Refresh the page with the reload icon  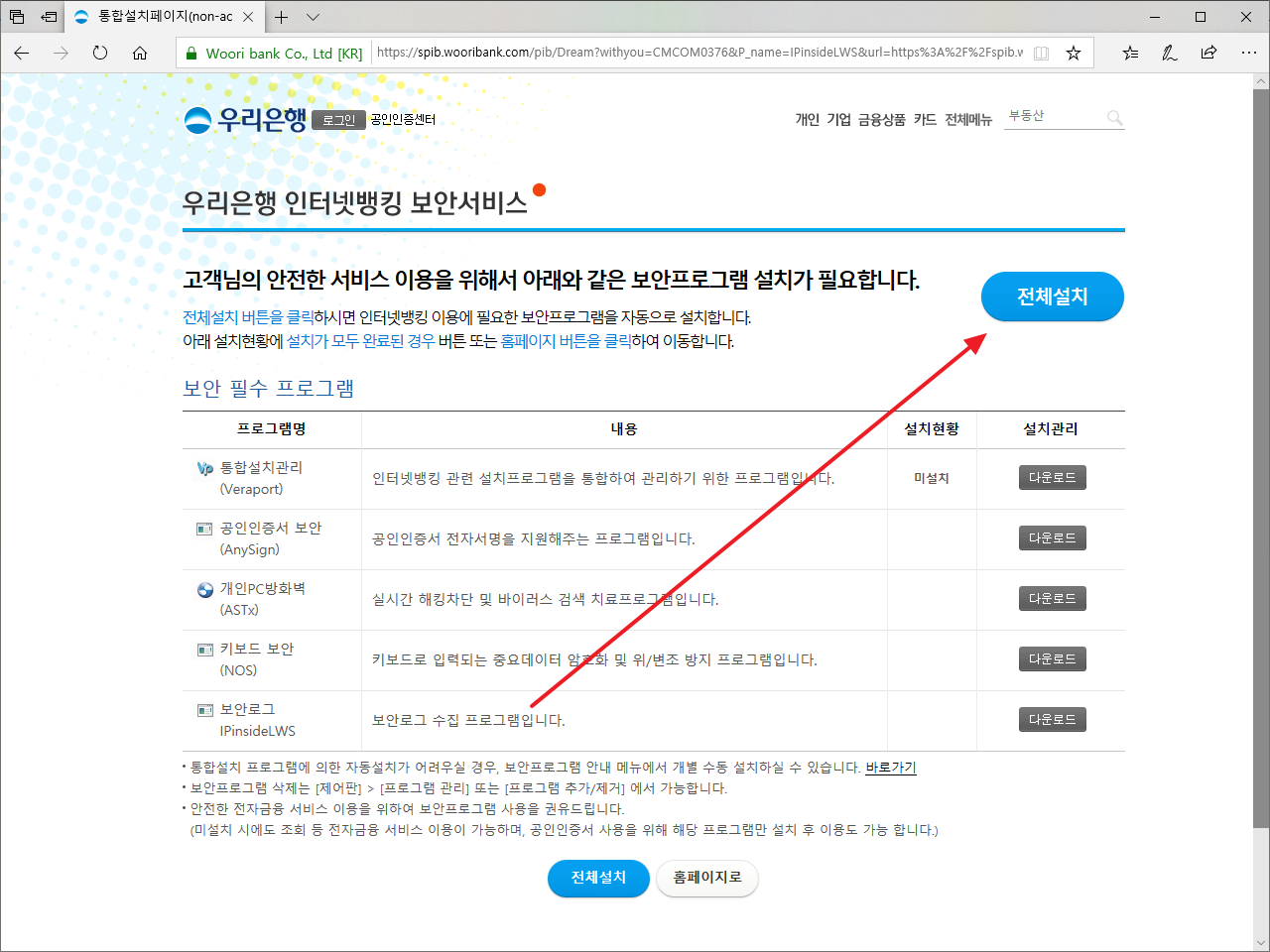[x=100, y=54]
